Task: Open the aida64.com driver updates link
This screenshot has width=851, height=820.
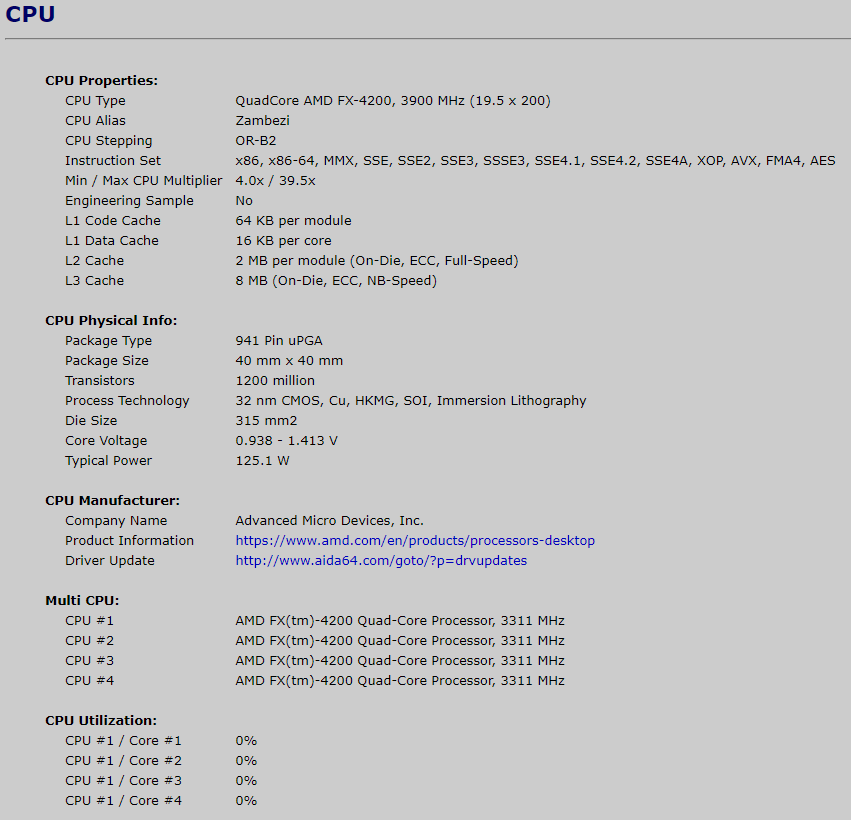Action: pyautogui.click(x=381, y=561)
